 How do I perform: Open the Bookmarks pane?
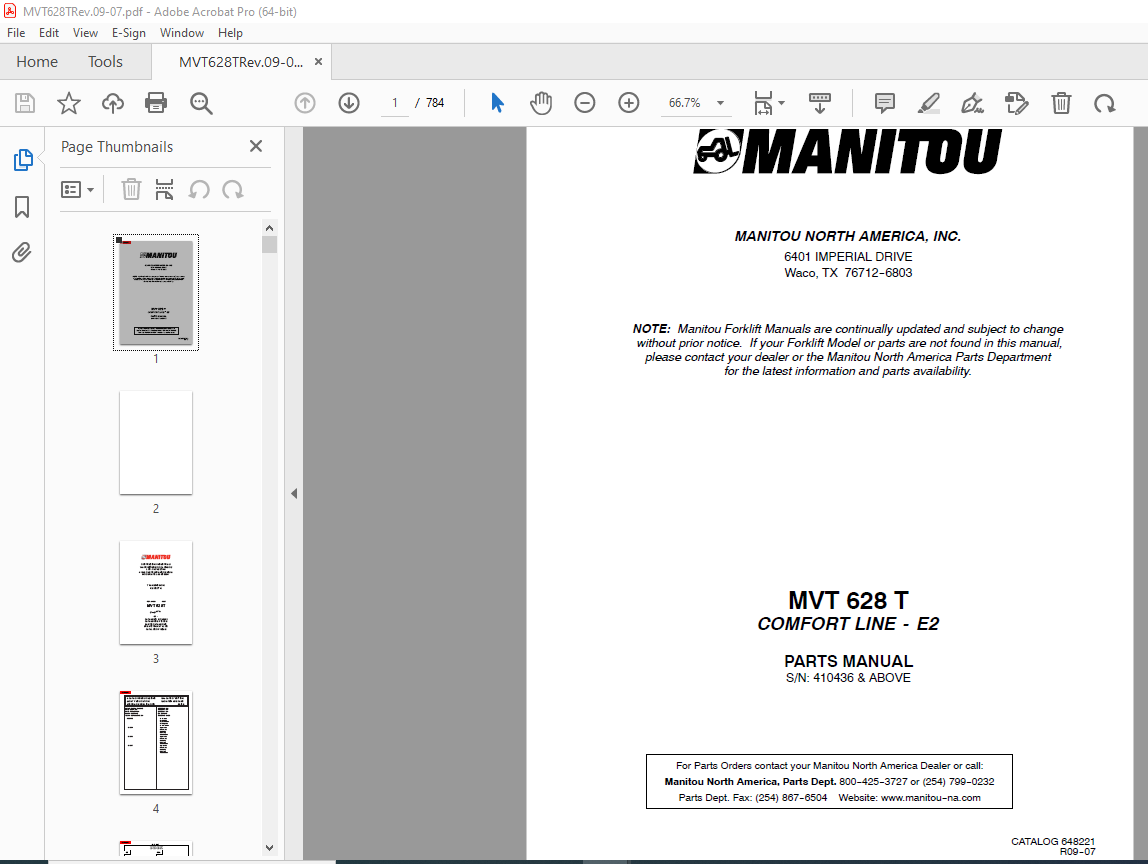[22, 206]
